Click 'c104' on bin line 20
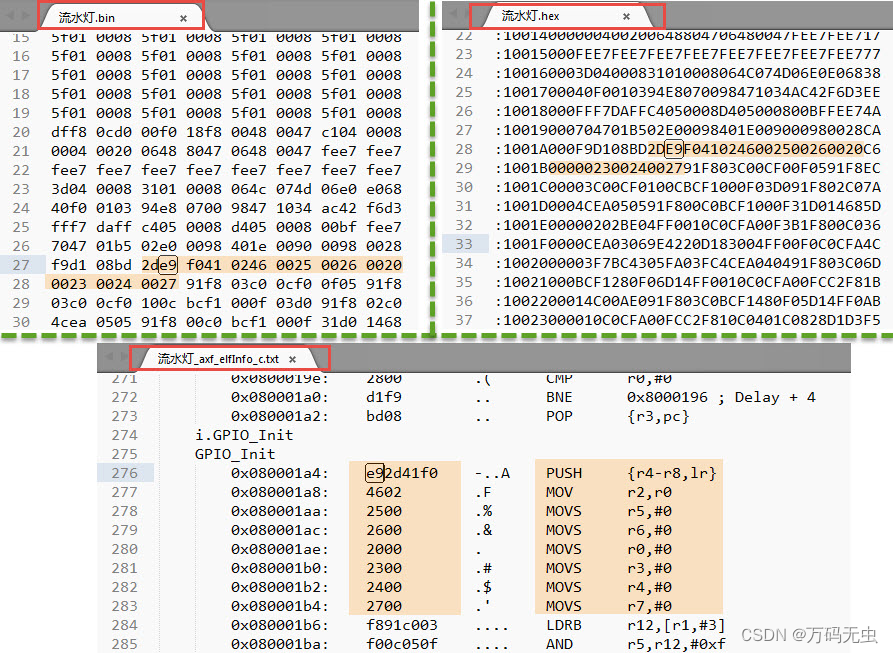Screen dimensions: 893x653 coord(339,132)
